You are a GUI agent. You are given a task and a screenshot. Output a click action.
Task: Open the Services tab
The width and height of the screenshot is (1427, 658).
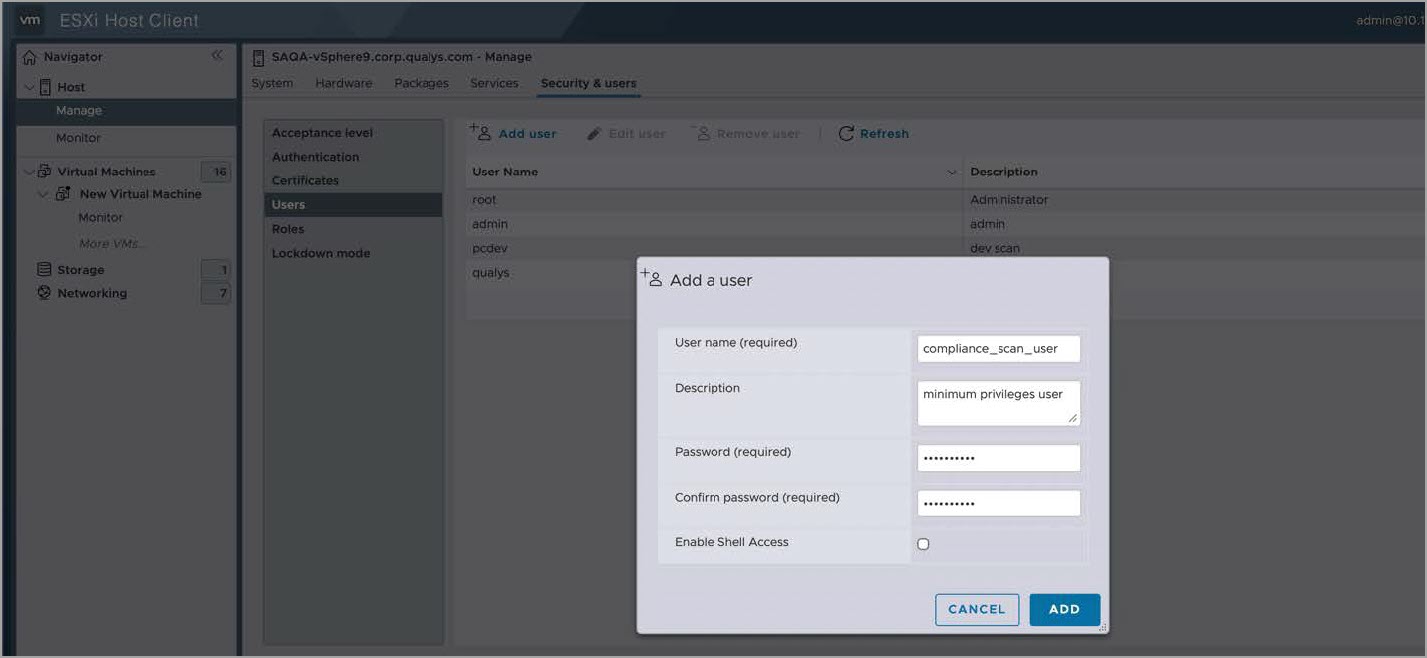pyautogui.click(x=494, y=83)
